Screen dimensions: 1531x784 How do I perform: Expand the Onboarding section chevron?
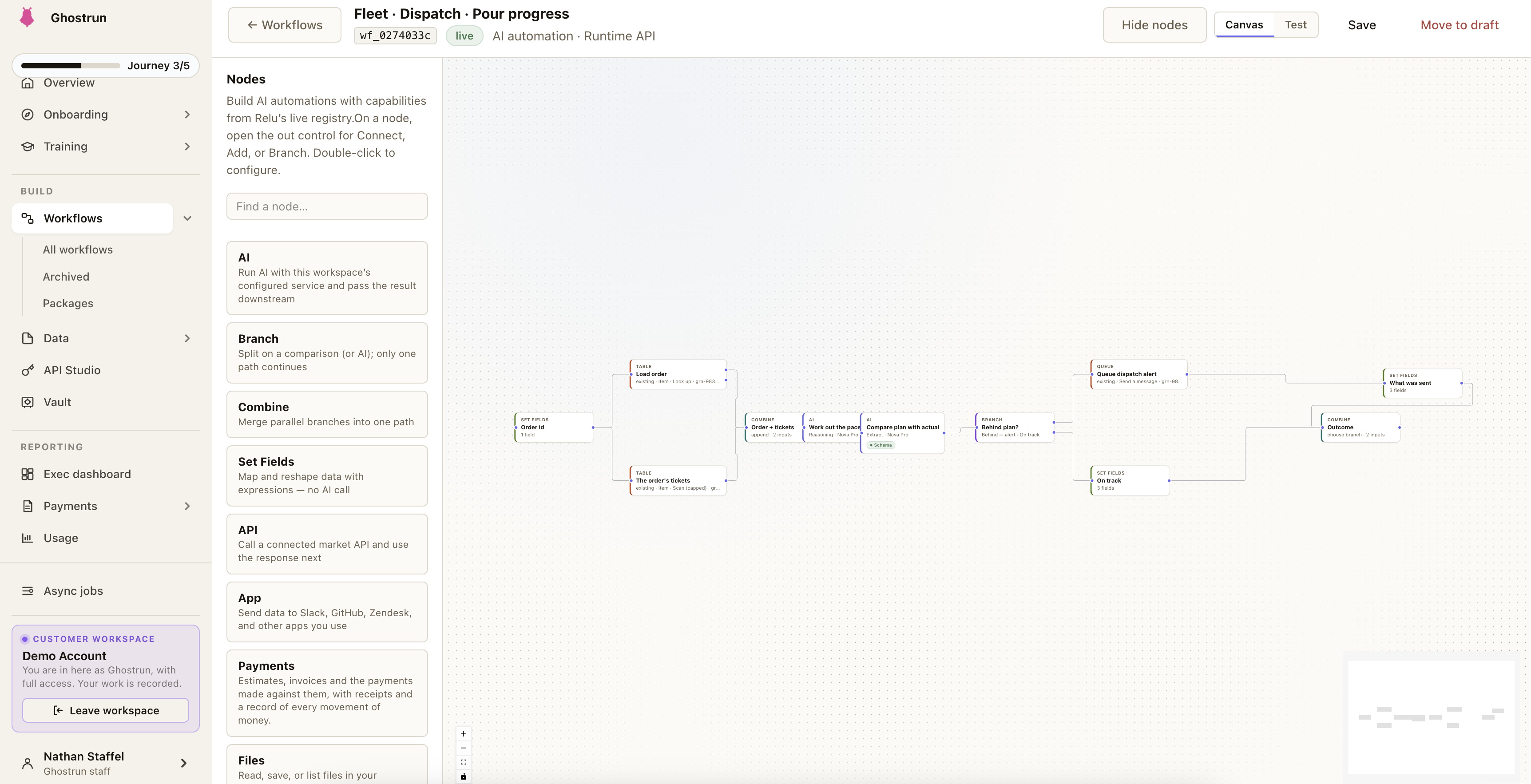click(187, 115)
